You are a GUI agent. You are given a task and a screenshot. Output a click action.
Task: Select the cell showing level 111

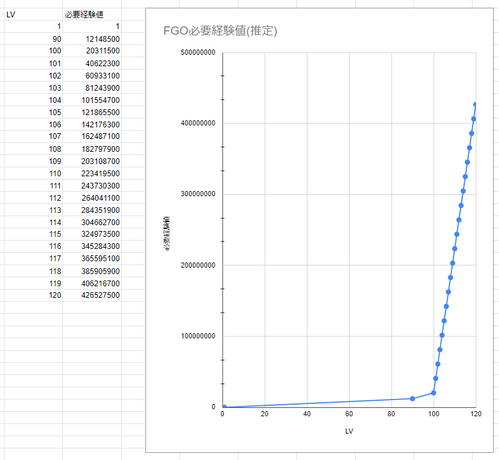pos(33,186)
